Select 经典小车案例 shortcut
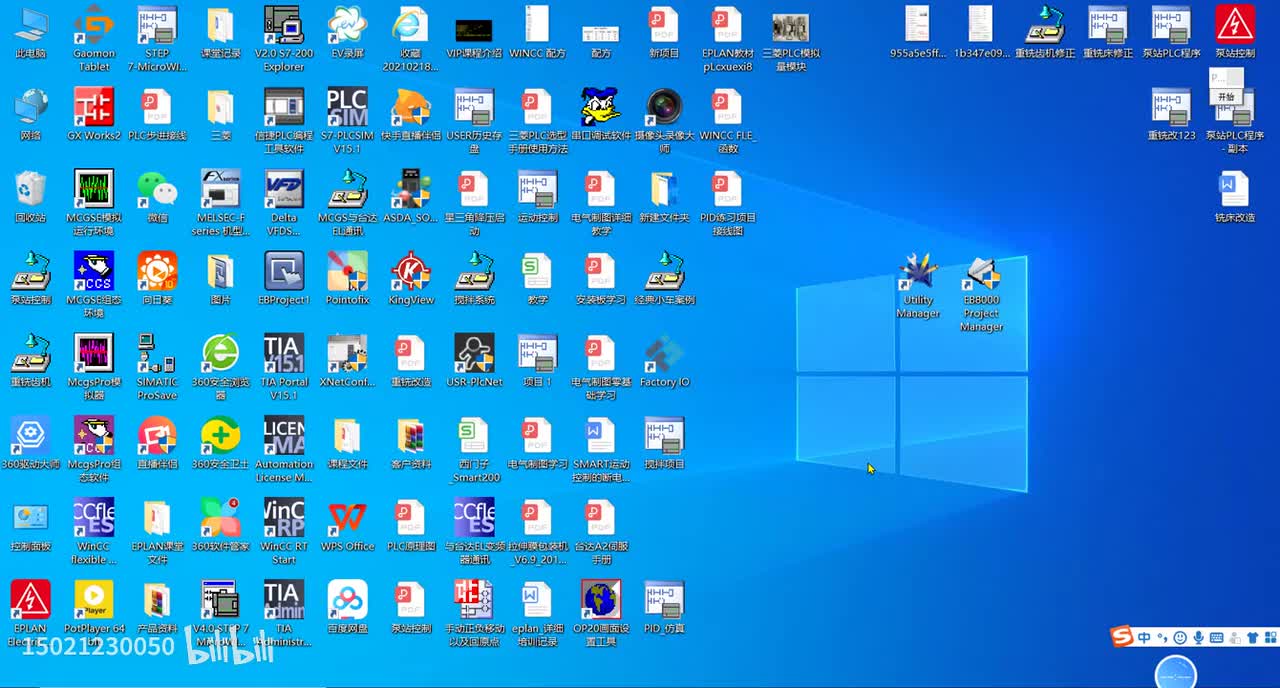 pos(665,278)
